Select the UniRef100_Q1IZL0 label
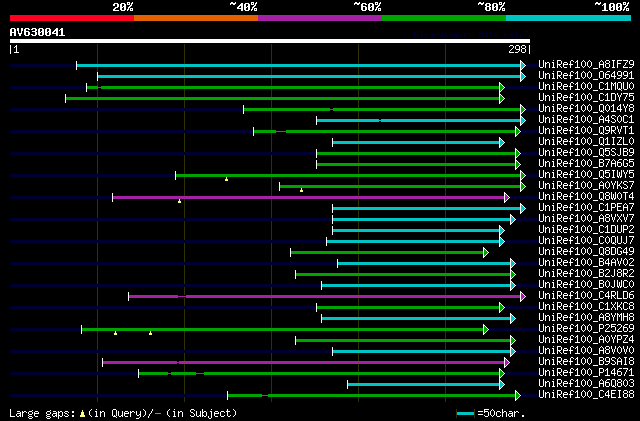This screenshot has height=421, width=640. [x=586, y=141]
